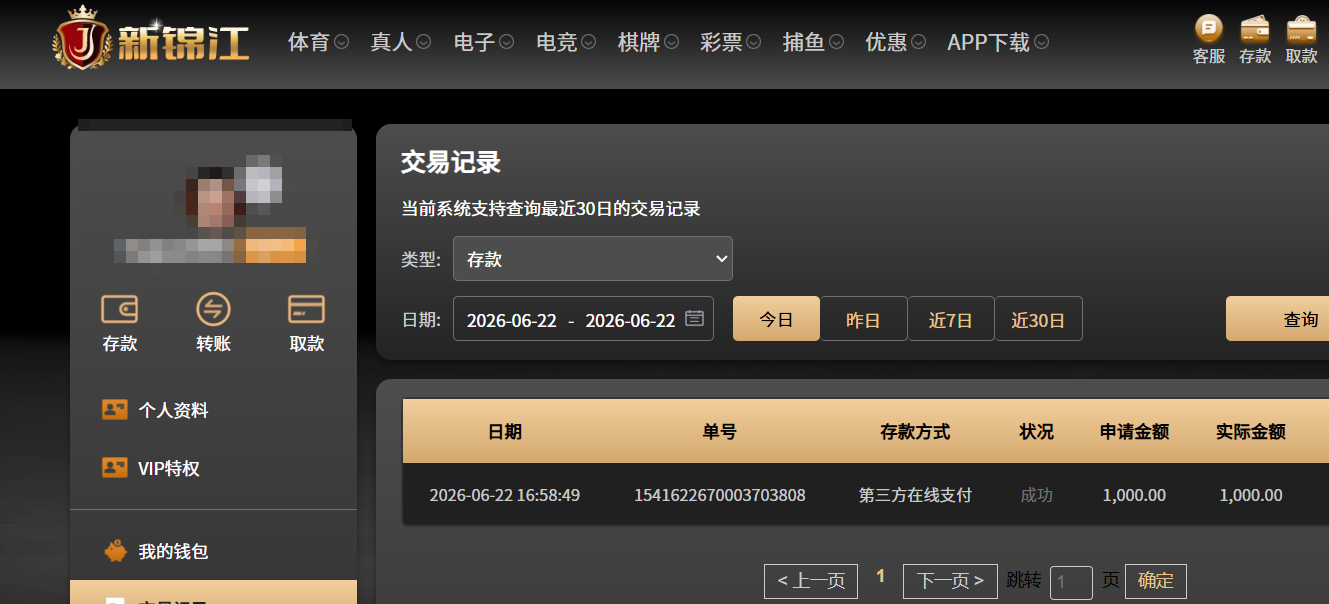The image size is (1329, 604).
Task: Click the 存款方式 column header
Action: coord(915,432)
